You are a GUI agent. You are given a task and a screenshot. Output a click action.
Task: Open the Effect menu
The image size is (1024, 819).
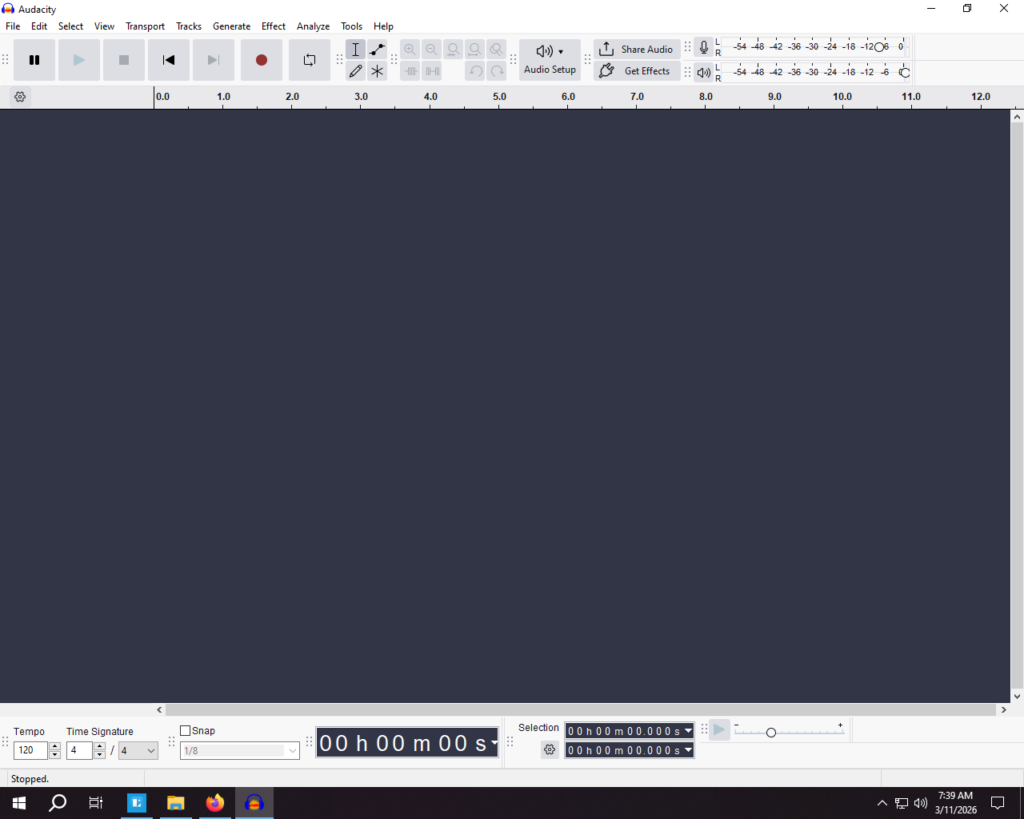point(273,26)
